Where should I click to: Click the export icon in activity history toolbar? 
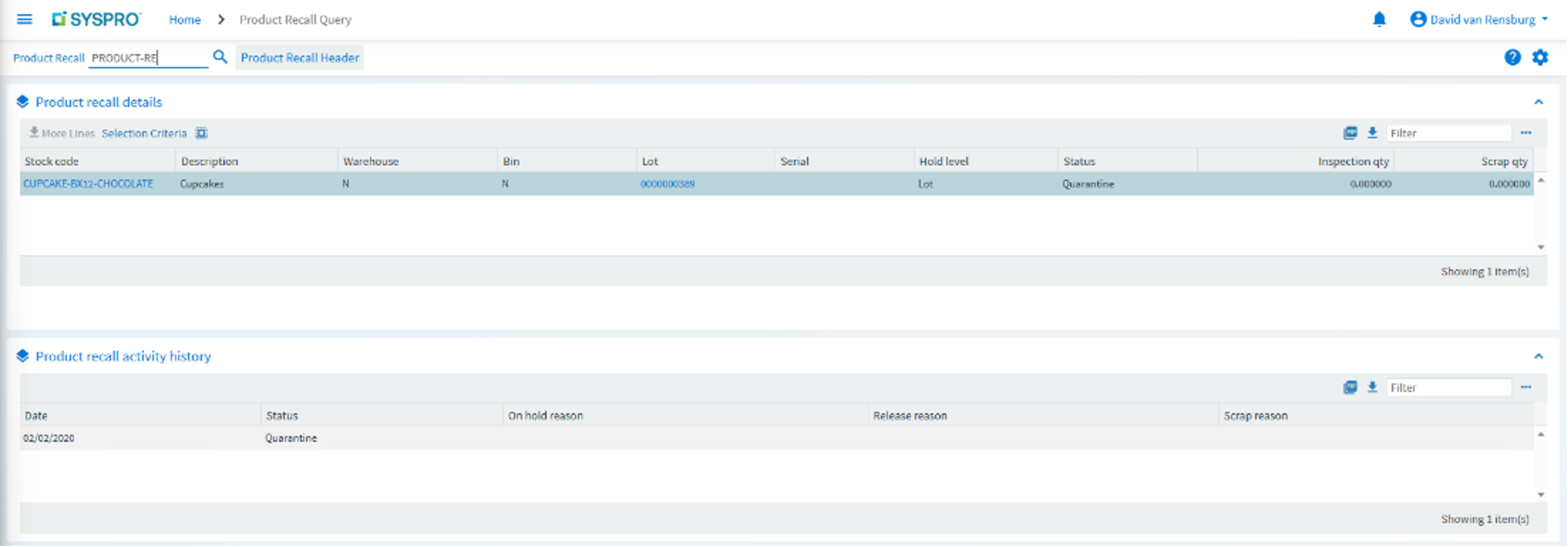1349,387
